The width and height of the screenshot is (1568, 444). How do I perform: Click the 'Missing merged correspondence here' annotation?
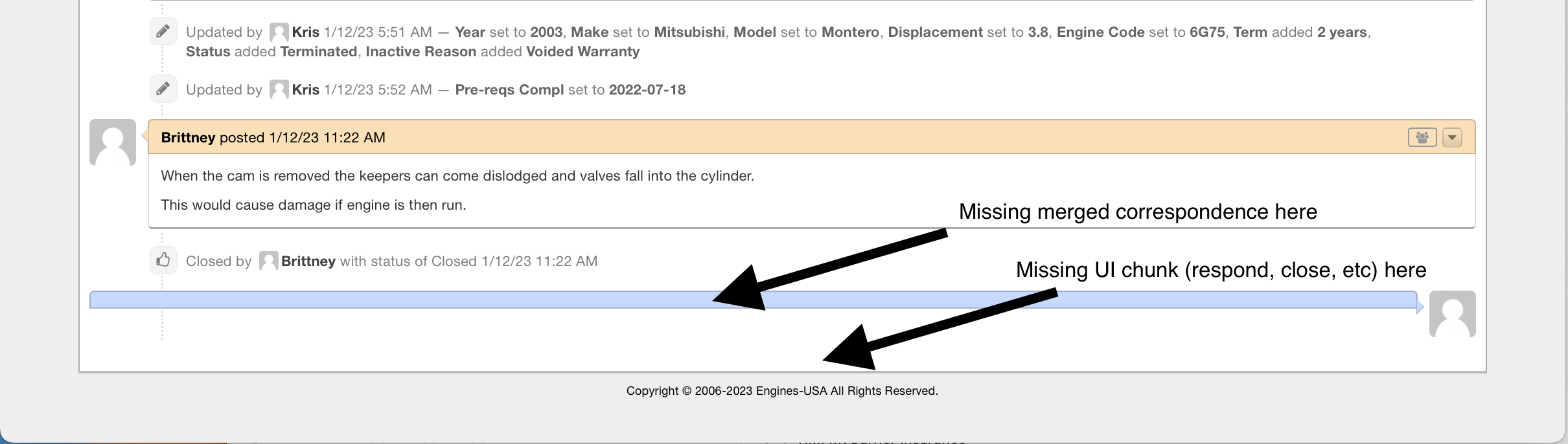coord(1138,212)
